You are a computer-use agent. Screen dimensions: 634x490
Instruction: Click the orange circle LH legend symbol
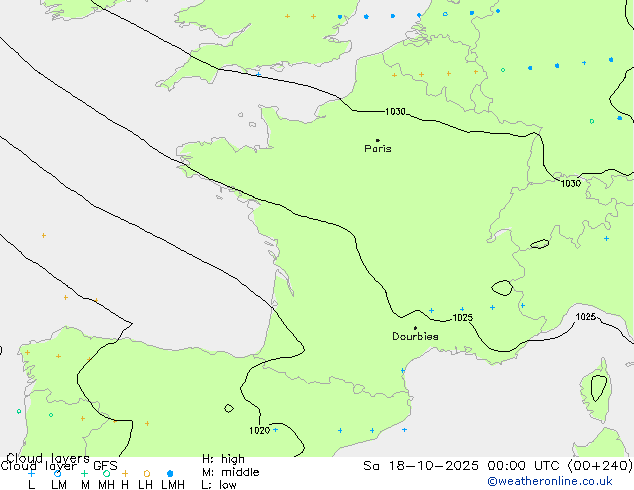[x=147, y=473]
